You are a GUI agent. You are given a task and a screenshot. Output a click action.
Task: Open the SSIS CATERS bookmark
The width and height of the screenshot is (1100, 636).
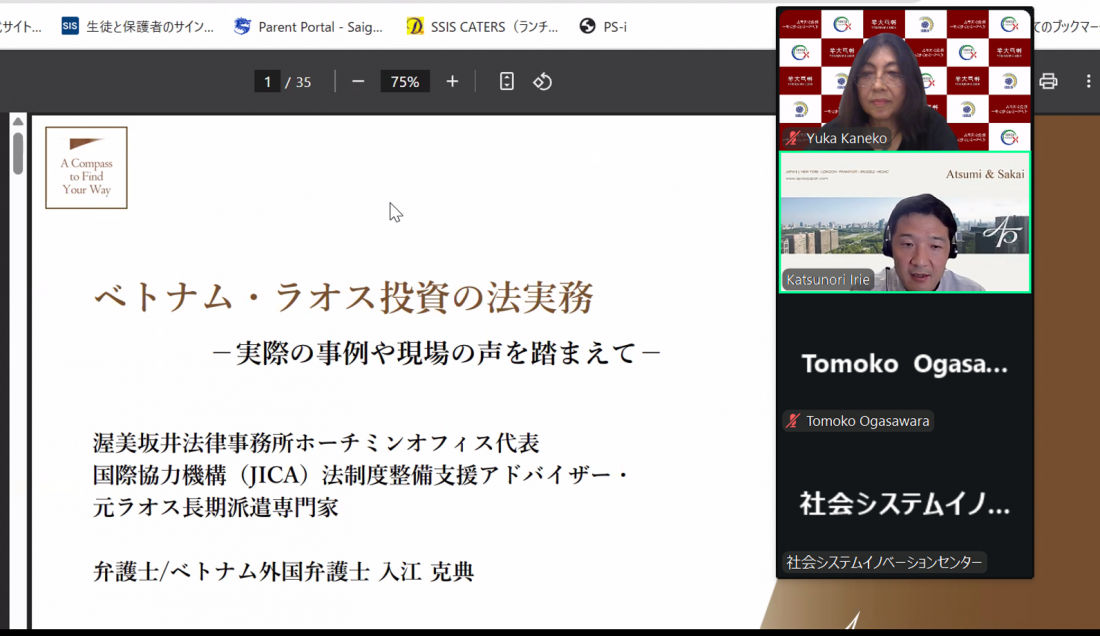pos(482,27)
